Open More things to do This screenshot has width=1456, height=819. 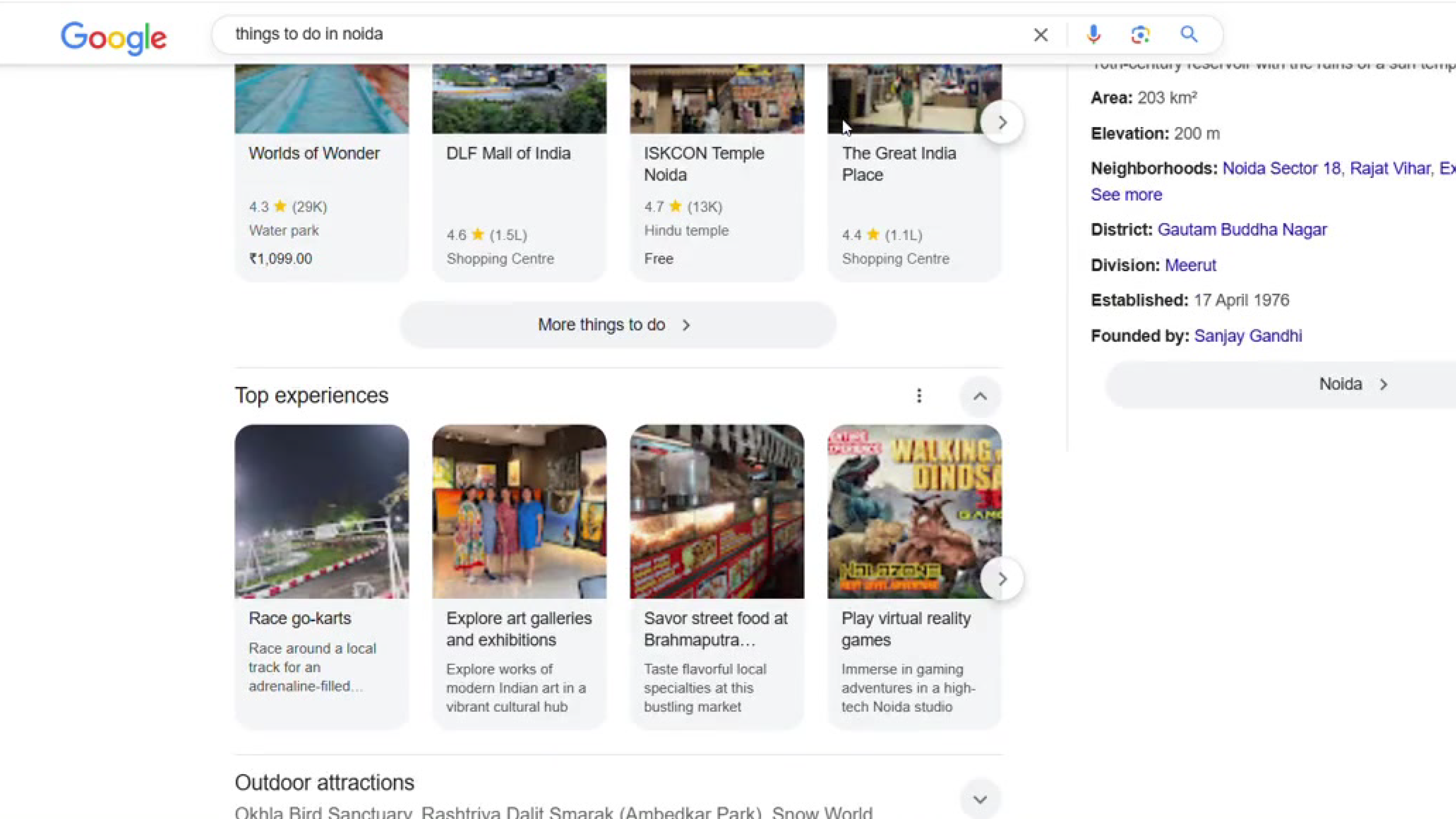(617, 325)
